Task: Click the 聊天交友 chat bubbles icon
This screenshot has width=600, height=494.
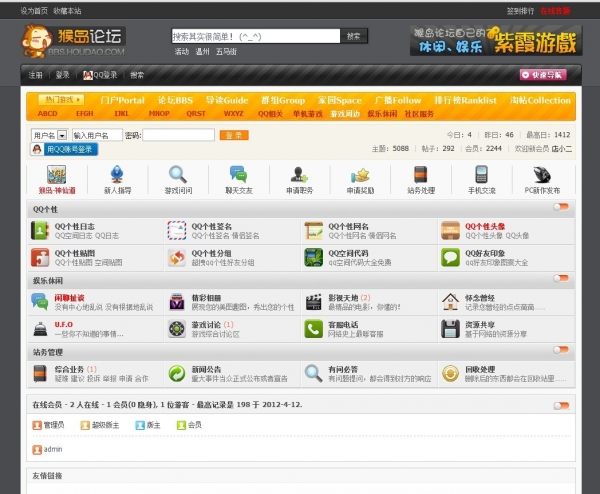Action: [x=238, y=174]
